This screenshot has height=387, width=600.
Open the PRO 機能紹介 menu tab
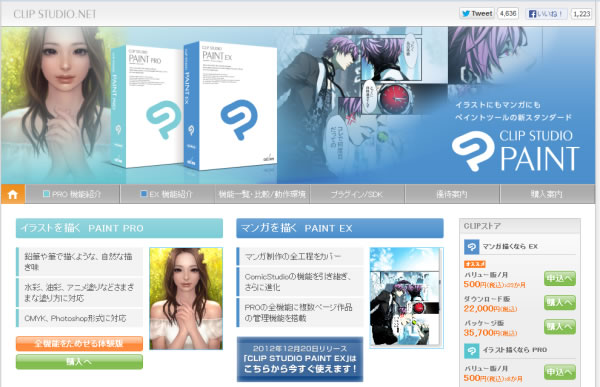coord(72,194)
